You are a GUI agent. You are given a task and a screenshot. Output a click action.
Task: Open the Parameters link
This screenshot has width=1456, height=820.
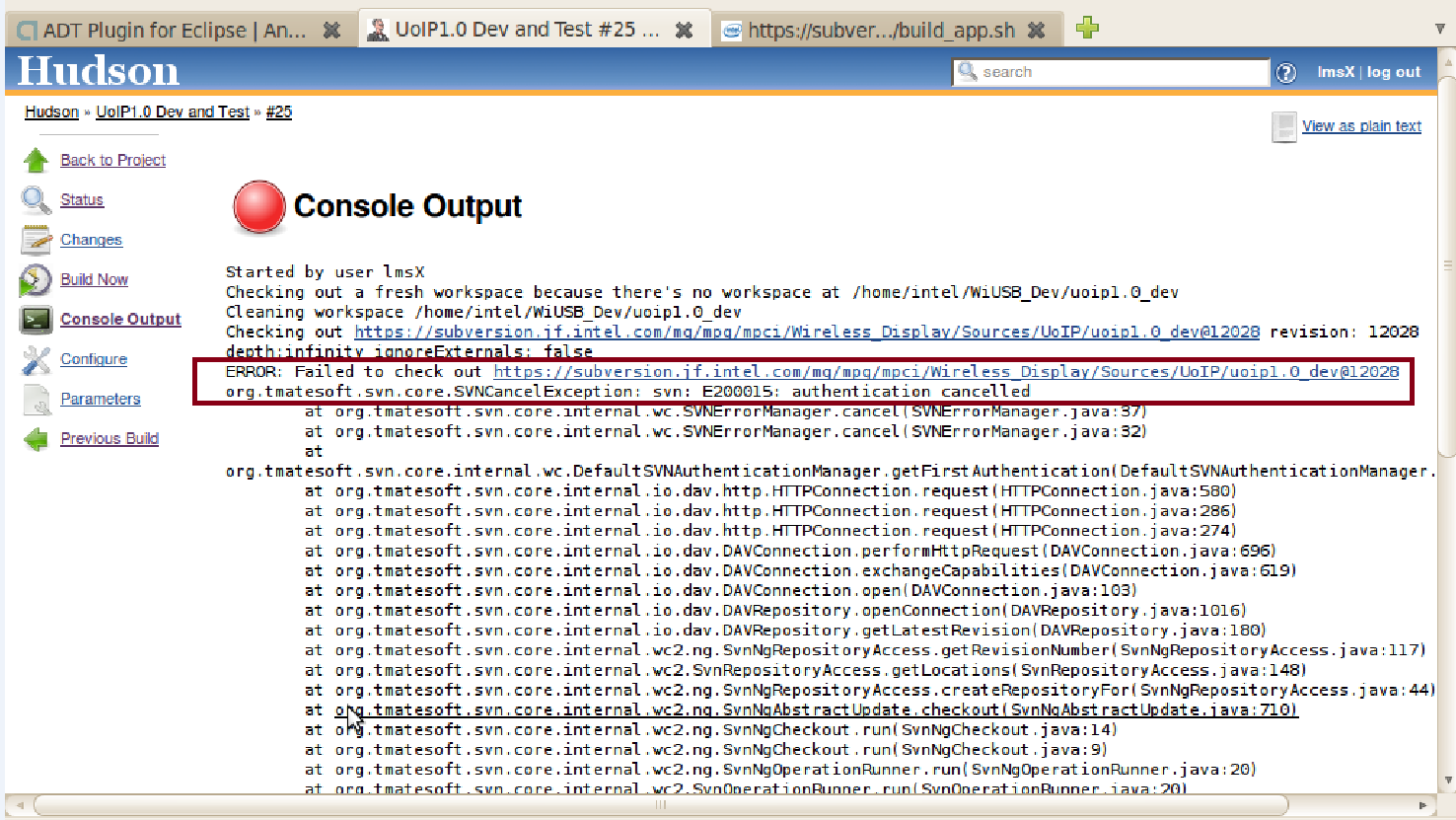tap(100, 399)
